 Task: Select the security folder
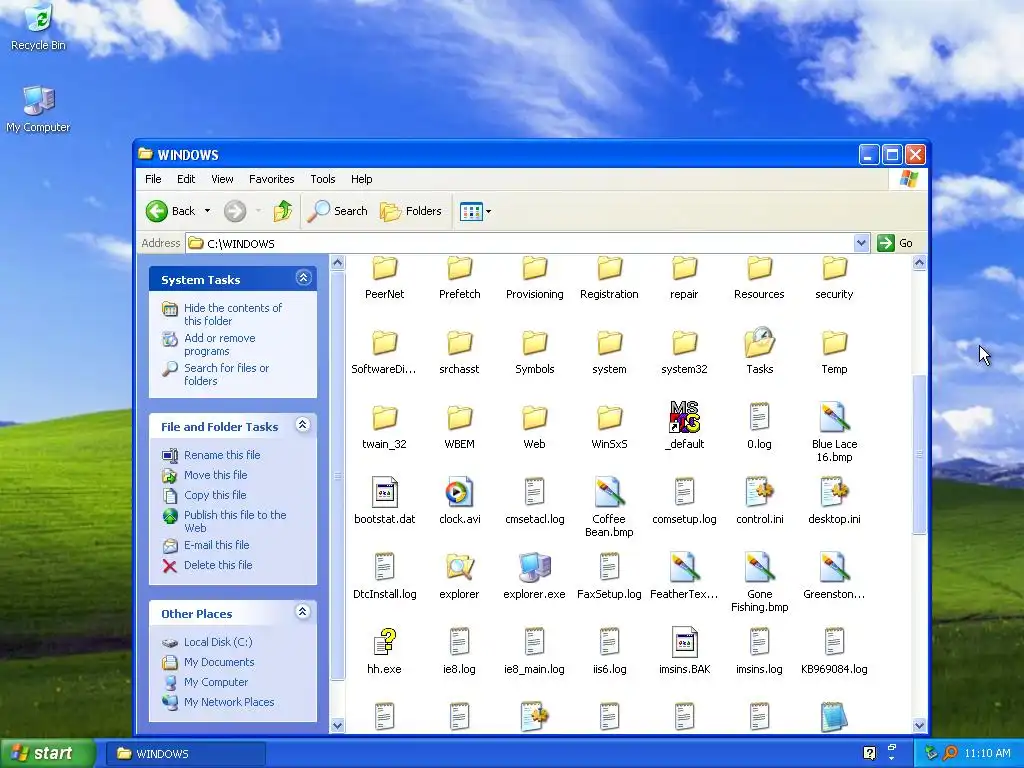[x=834, y=278]
